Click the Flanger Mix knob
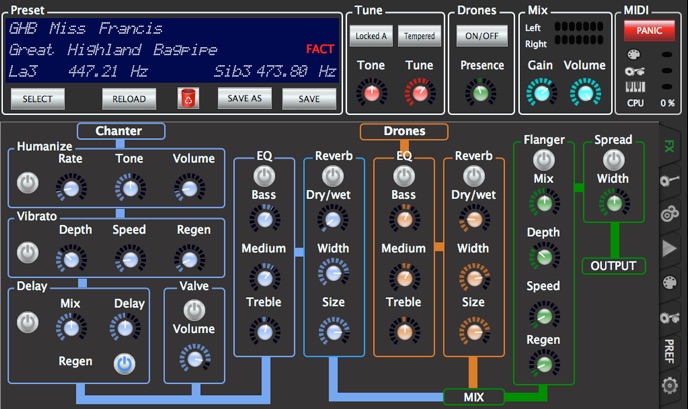Screen dimensions: 688x409 545,203
